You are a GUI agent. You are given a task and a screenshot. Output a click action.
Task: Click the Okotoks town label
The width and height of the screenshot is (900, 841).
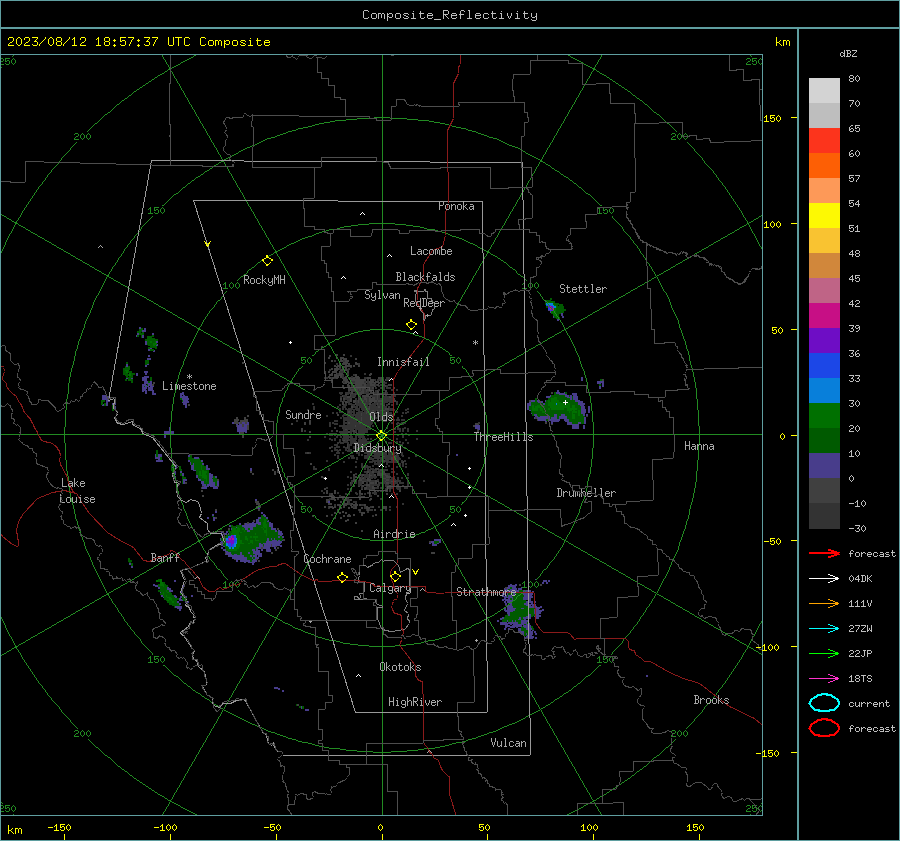[400, 667]
